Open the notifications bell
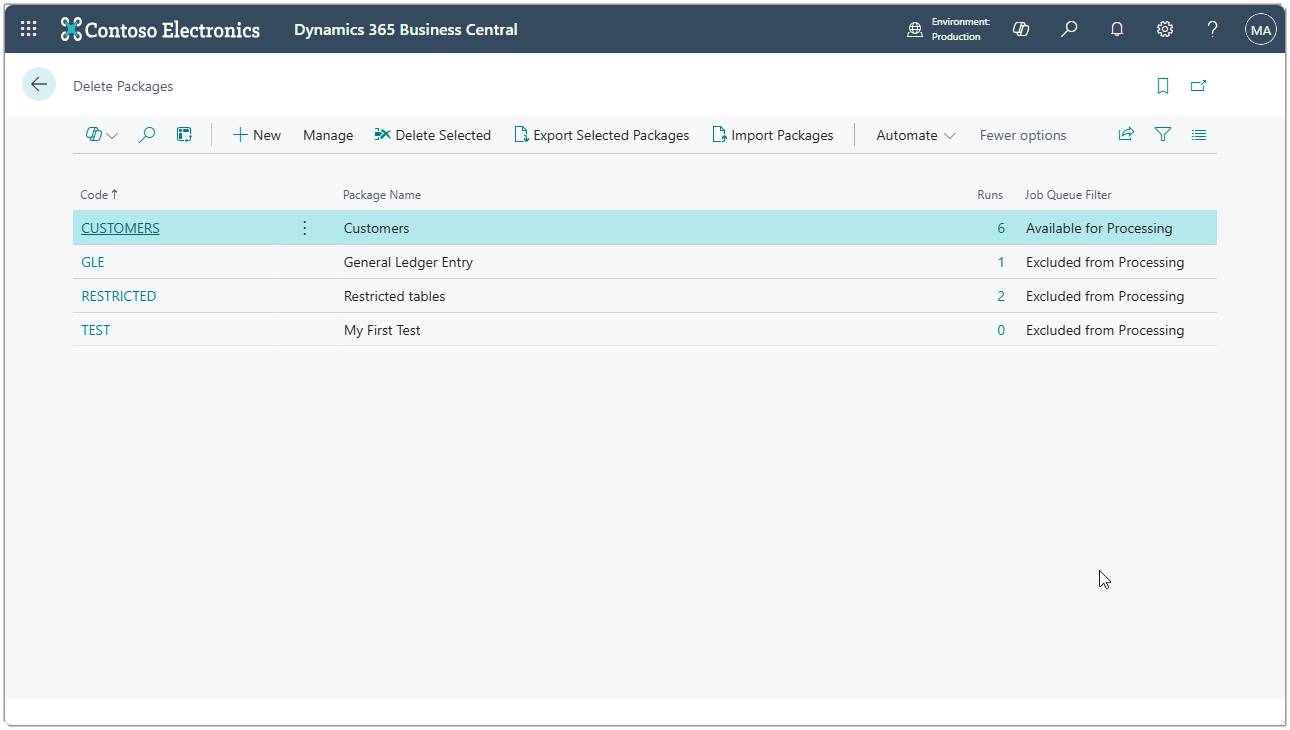 [1117, 30]
